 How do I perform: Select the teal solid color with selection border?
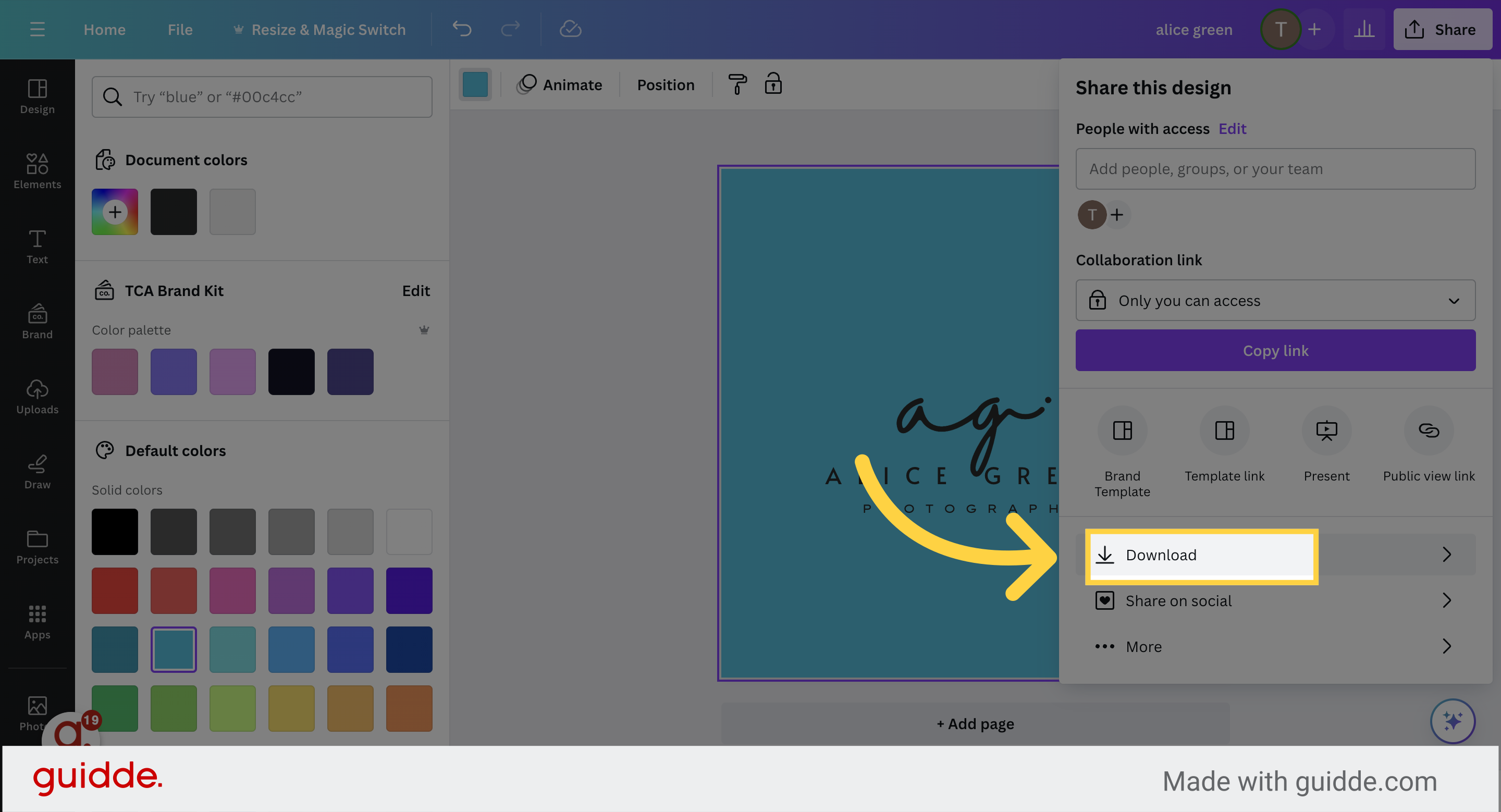tap(173, 649)
